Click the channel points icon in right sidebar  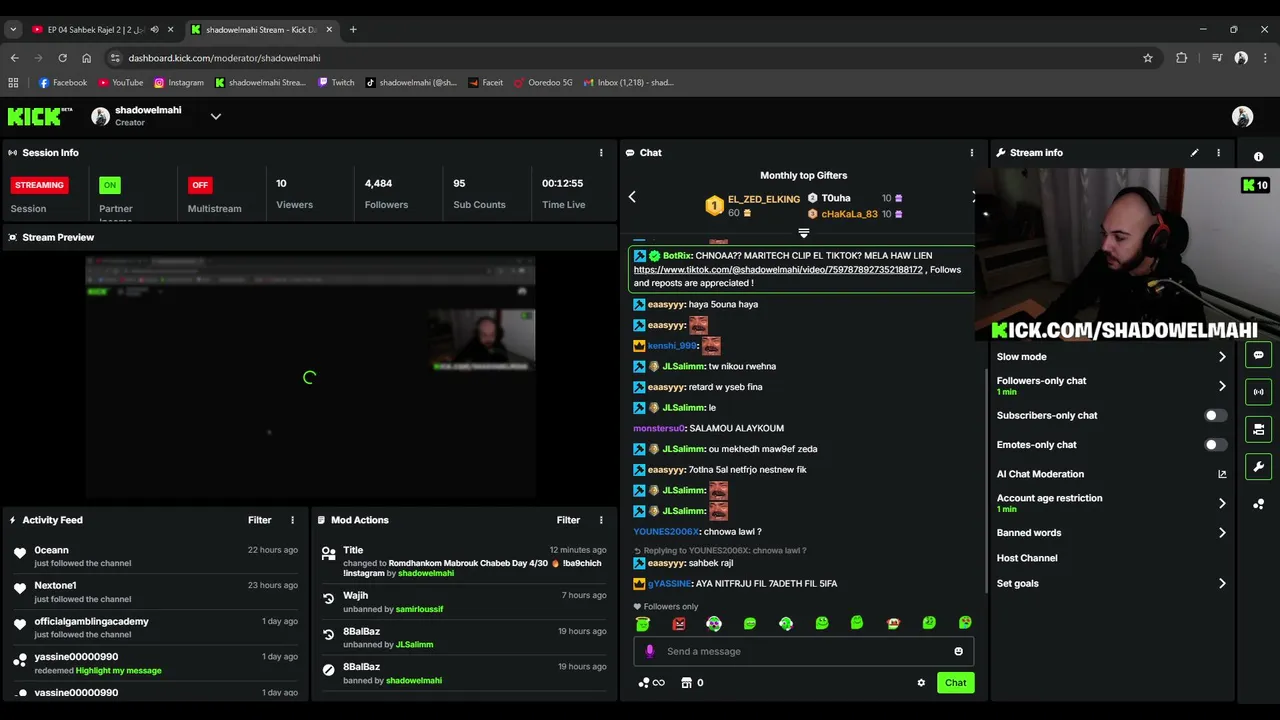click(1258, 504)
